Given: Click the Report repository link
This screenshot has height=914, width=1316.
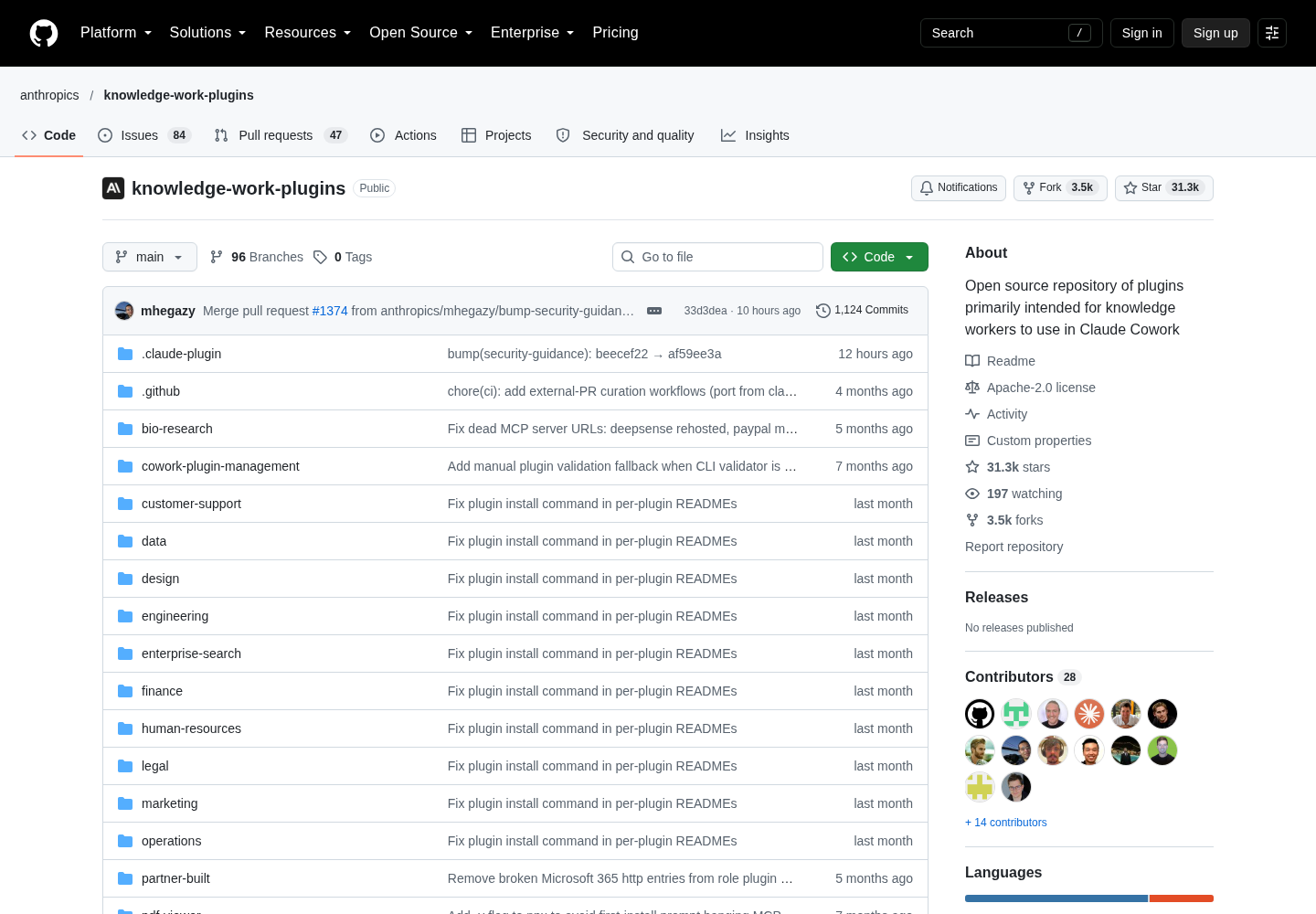Looking at the screenshot, I should pyautogui.click(x=1014, y=547).
